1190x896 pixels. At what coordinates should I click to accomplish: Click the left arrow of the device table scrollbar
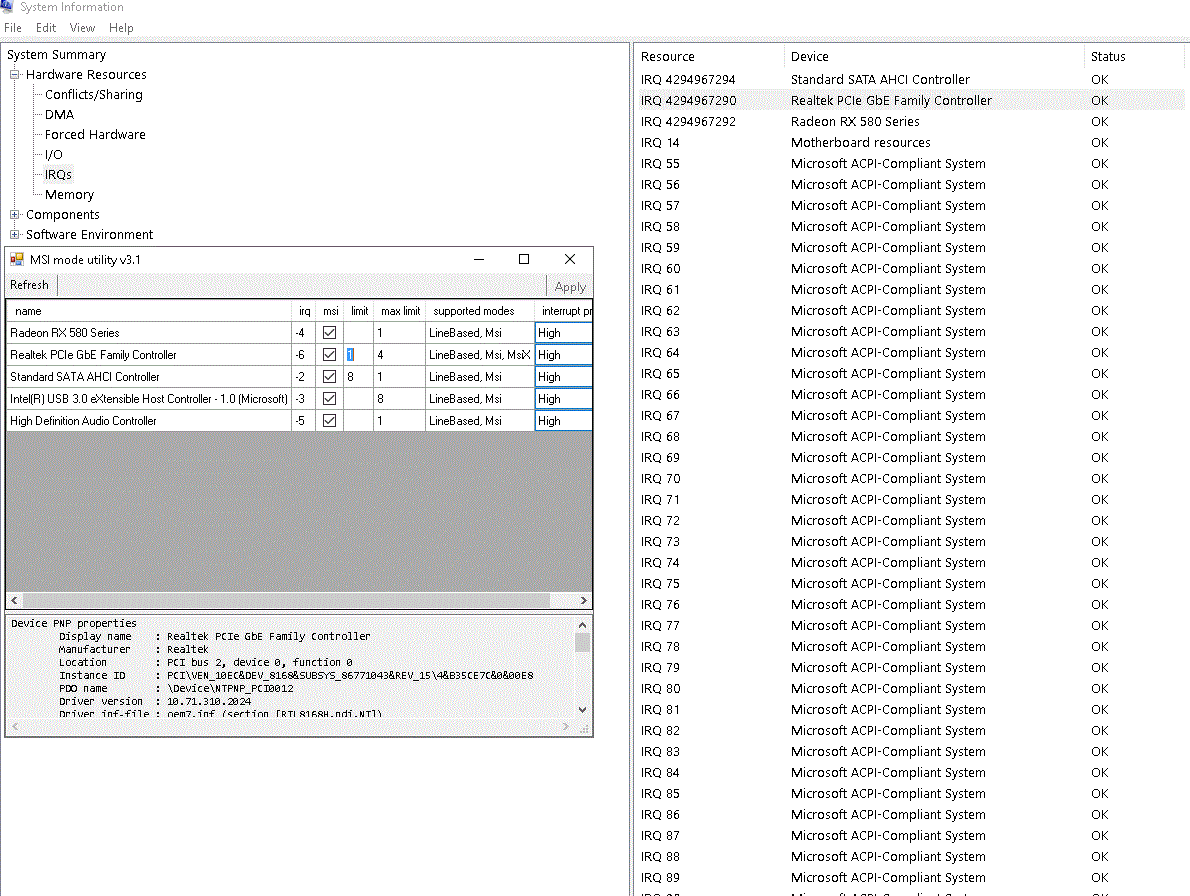coord(14,601)
